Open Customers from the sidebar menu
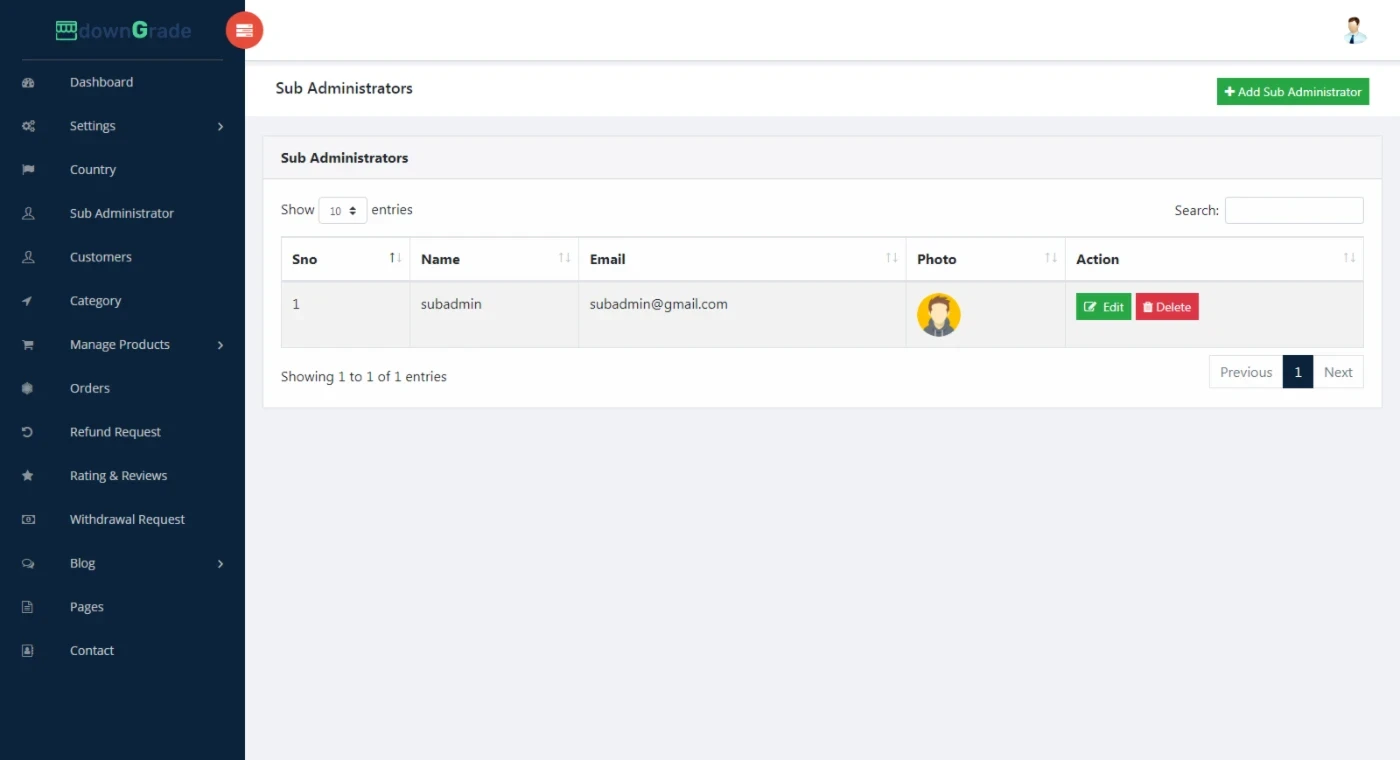The image size is (1400, 760). pyautogui.click(x=100, y=257)
